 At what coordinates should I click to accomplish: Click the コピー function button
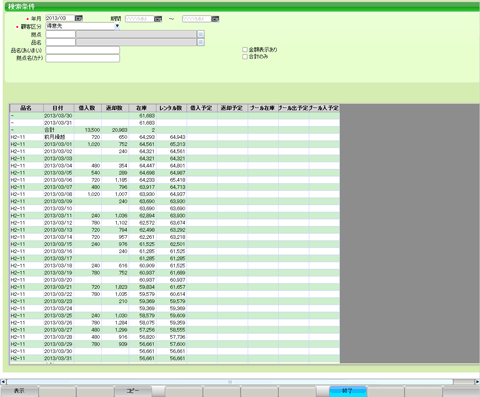133,391
